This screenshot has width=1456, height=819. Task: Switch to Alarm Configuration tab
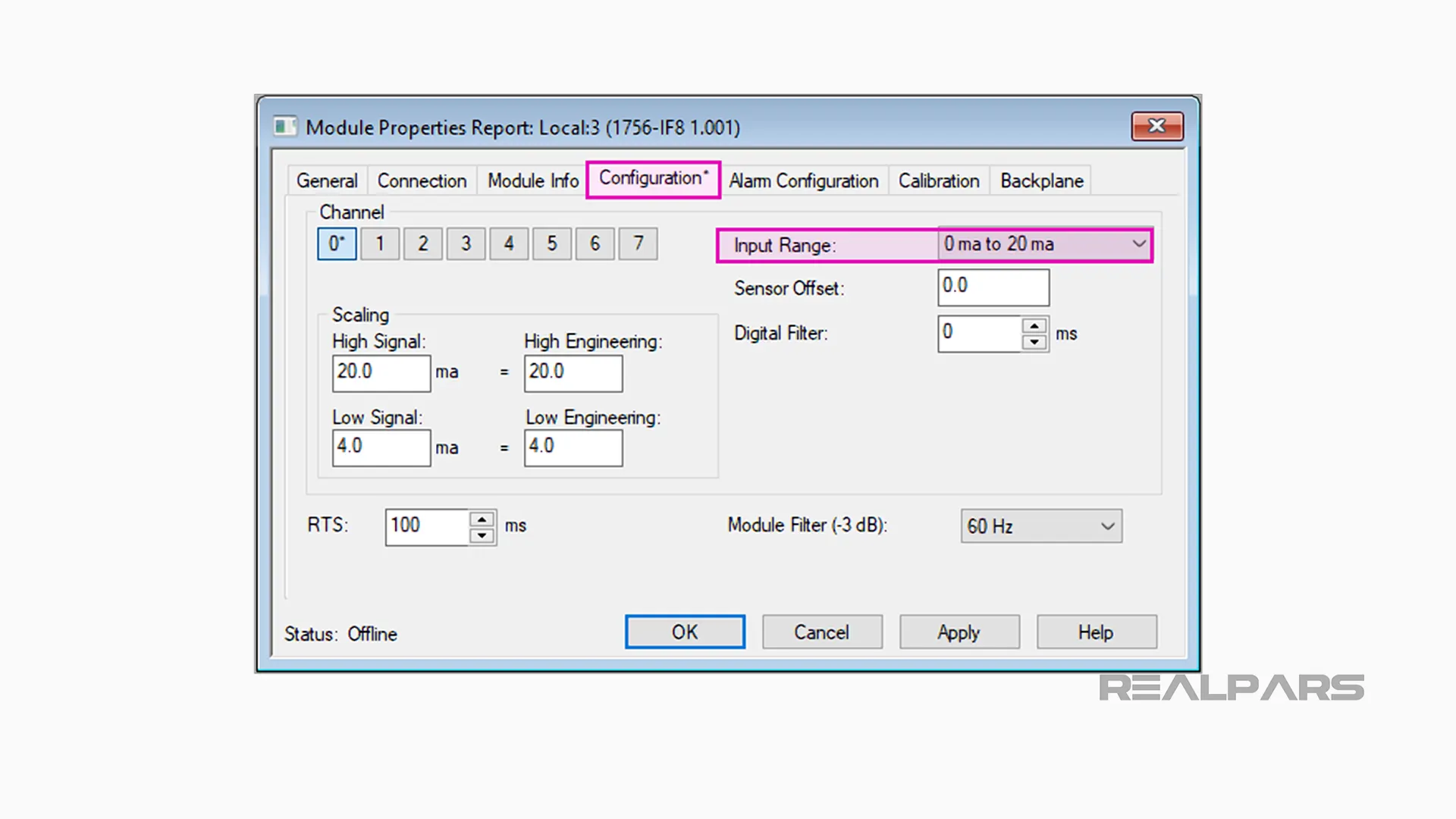coord(804,181)
